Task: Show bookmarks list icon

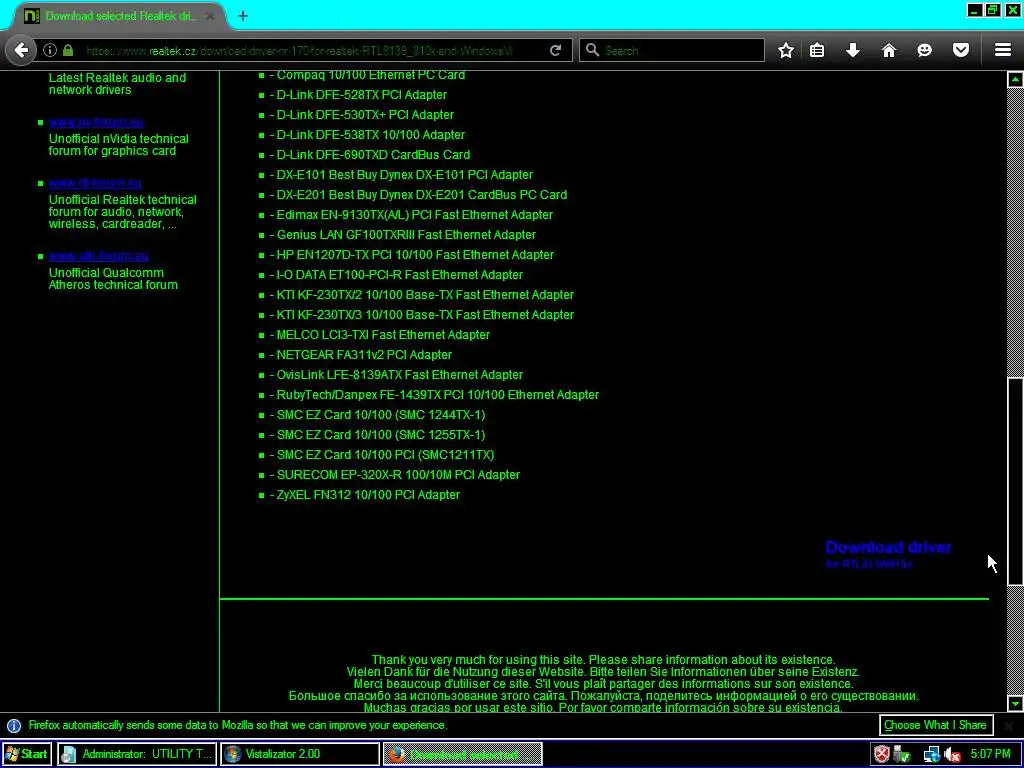Action: [817, 50]
